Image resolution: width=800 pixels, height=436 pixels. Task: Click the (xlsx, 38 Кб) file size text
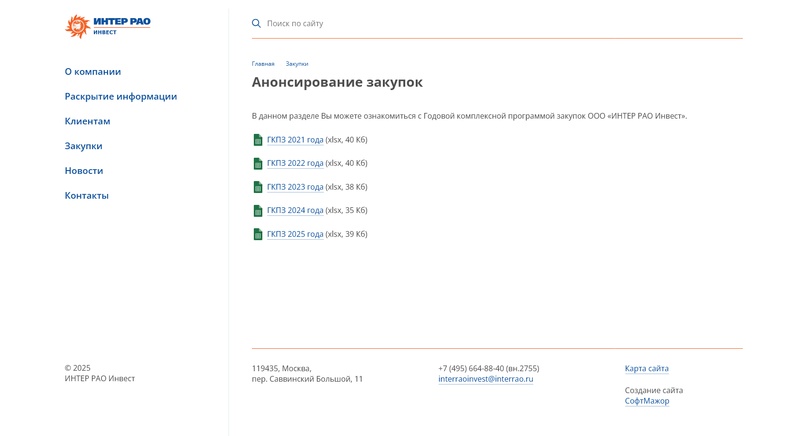346,187
